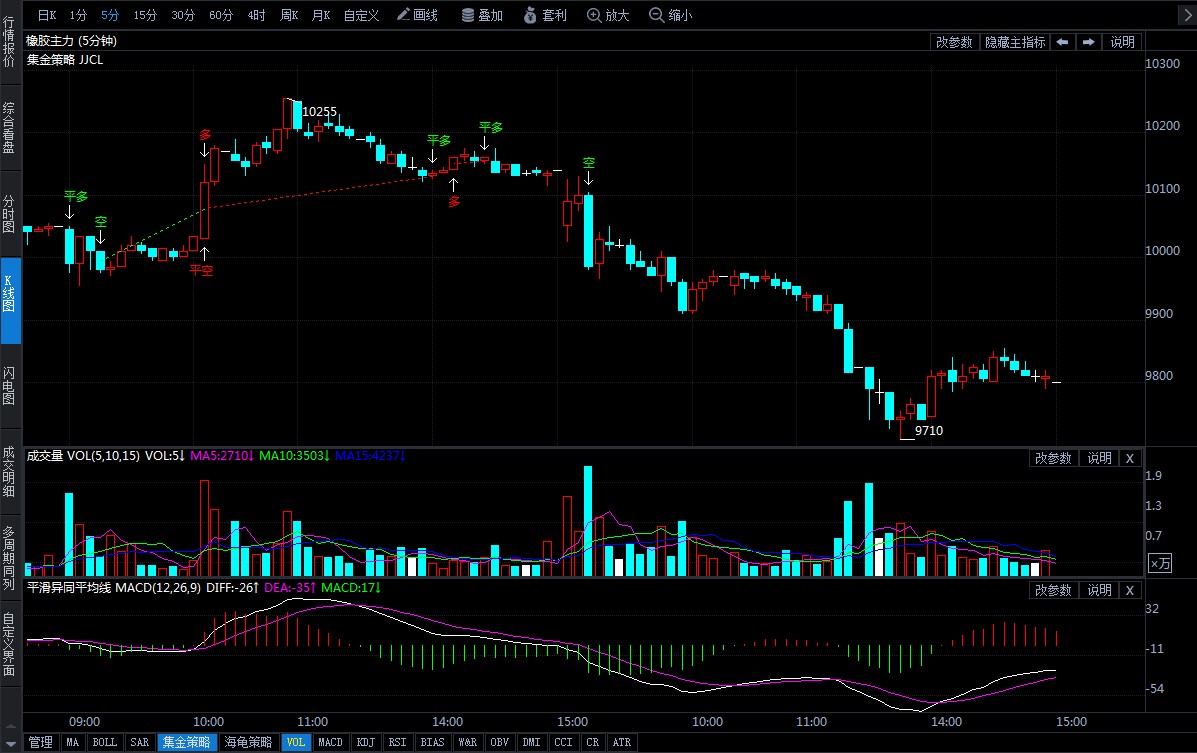The height and width of the screenshot is (753, 1197).
Task: Click 橡胶主力 (5分钟) chart title
Action: [72, 40]
